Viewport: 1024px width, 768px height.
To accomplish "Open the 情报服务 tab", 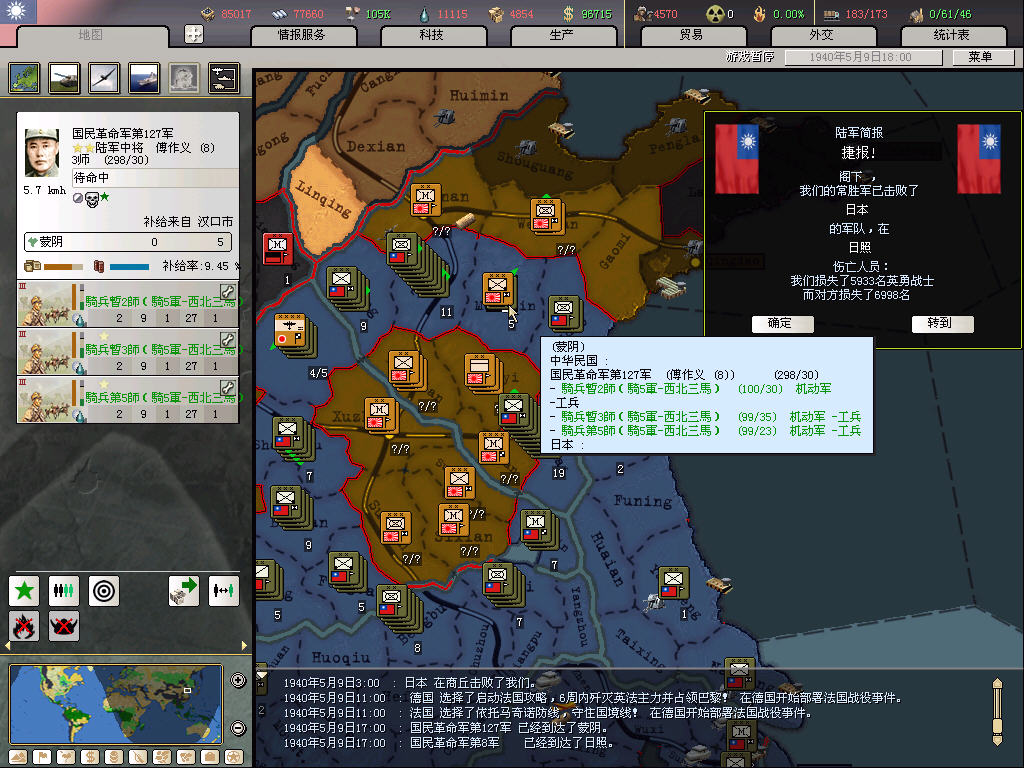I will pos(302,35).
